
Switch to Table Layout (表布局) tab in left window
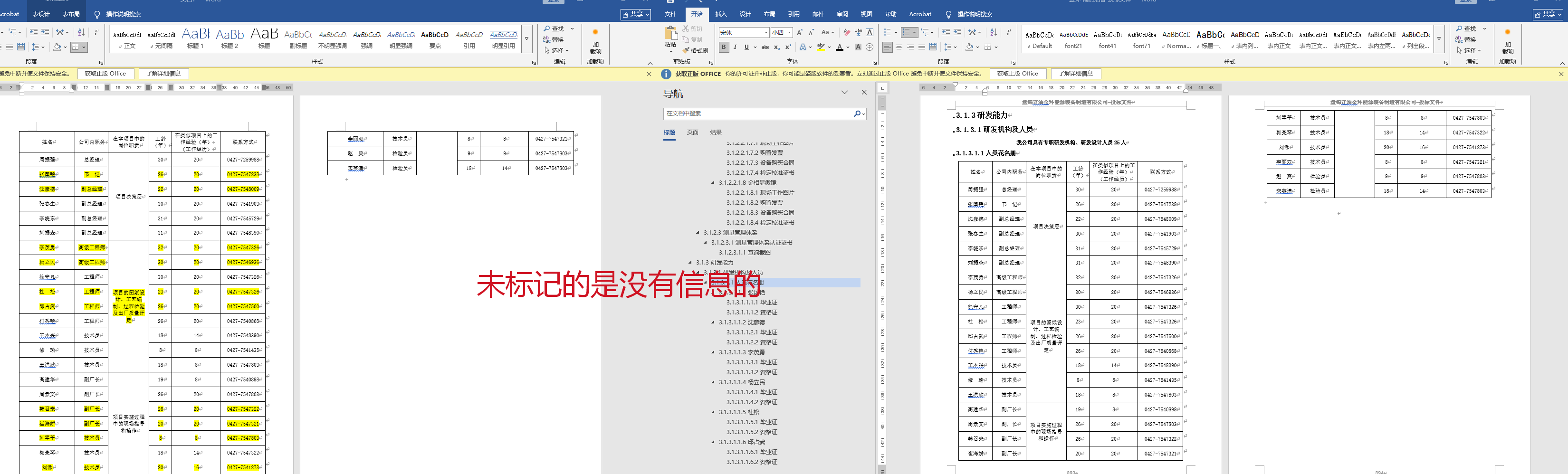(x=71, y=14)
